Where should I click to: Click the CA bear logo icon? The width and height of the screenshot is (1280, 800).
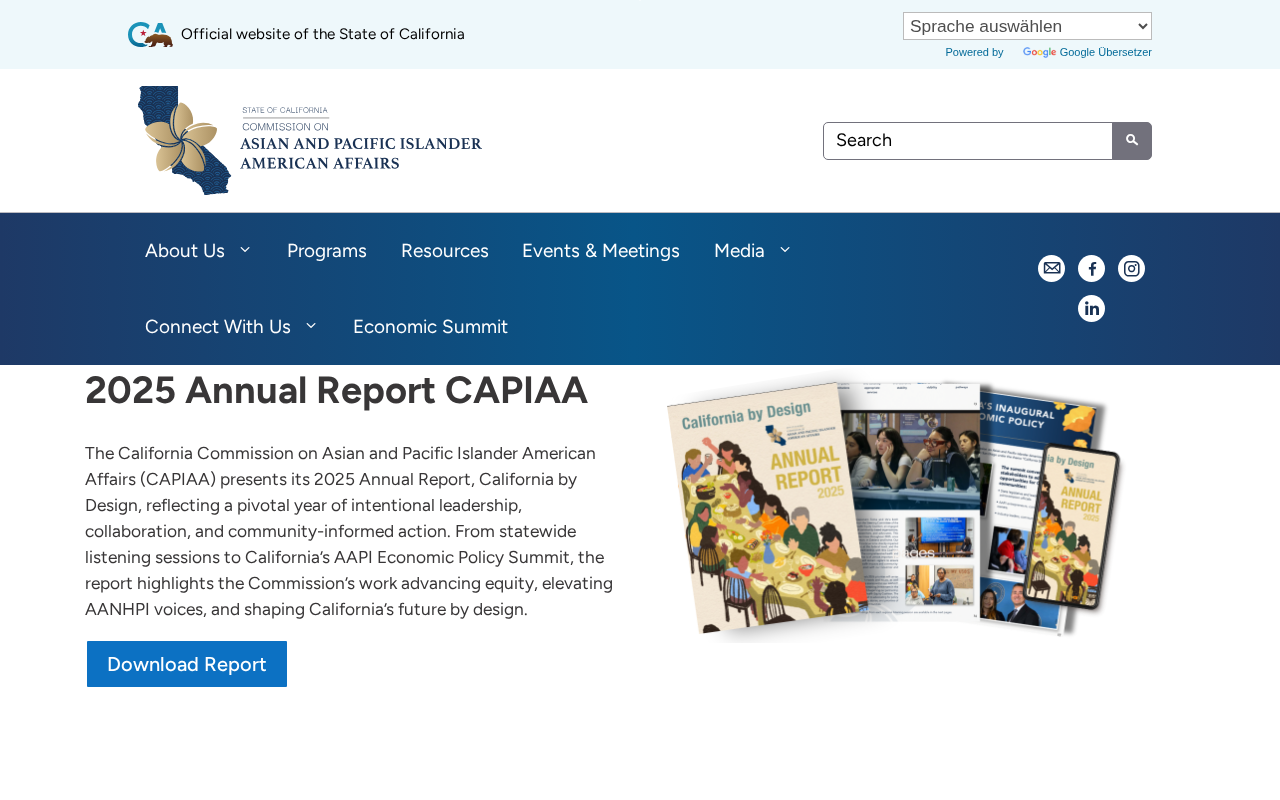click(x=150, y=34)
